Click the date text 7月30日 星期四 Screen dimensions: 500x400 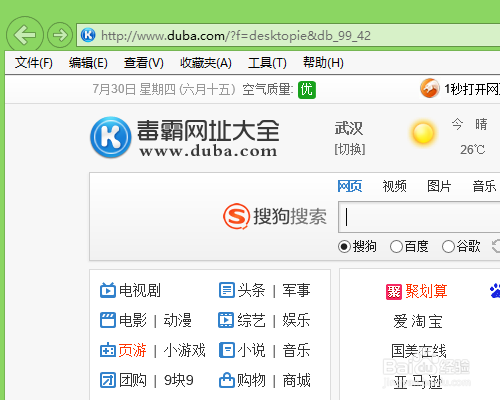tap(134, 89)
